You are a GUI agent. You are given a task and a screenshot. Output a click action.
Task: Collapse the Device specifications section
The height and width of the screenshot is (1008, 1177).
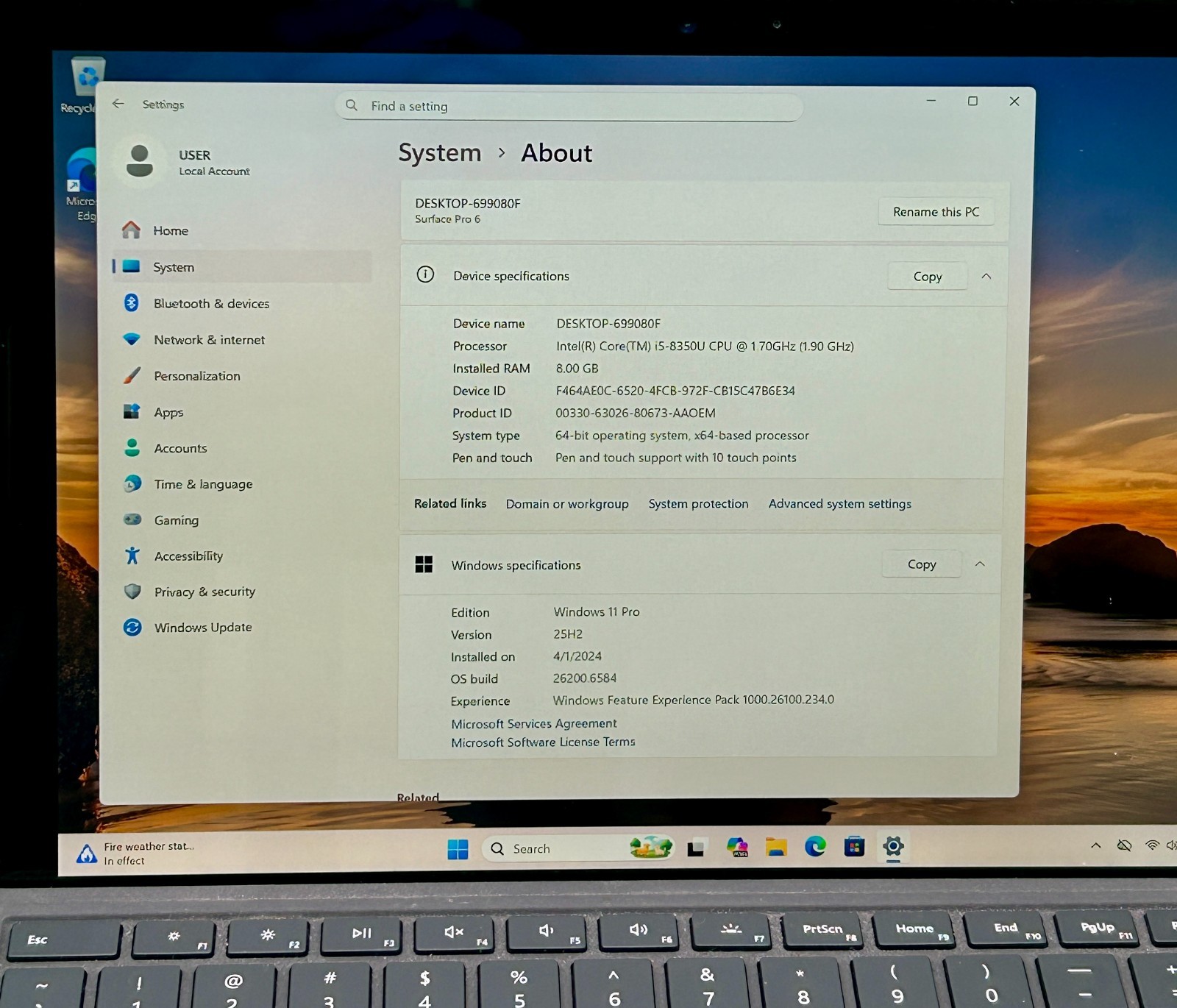point(986,276)
